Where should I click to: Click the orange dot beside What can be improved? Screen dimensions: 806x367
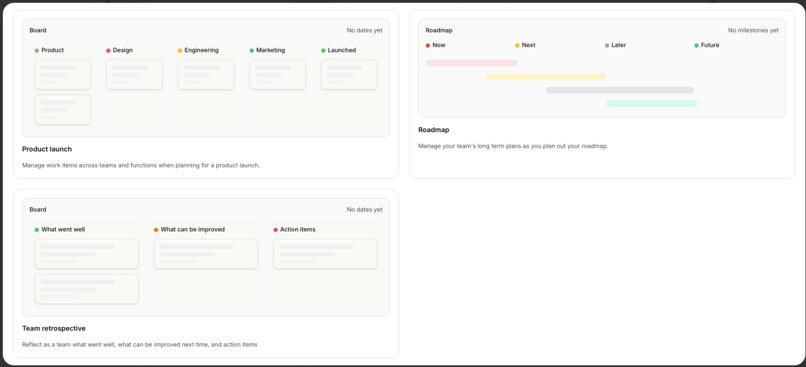click(156, 230)
